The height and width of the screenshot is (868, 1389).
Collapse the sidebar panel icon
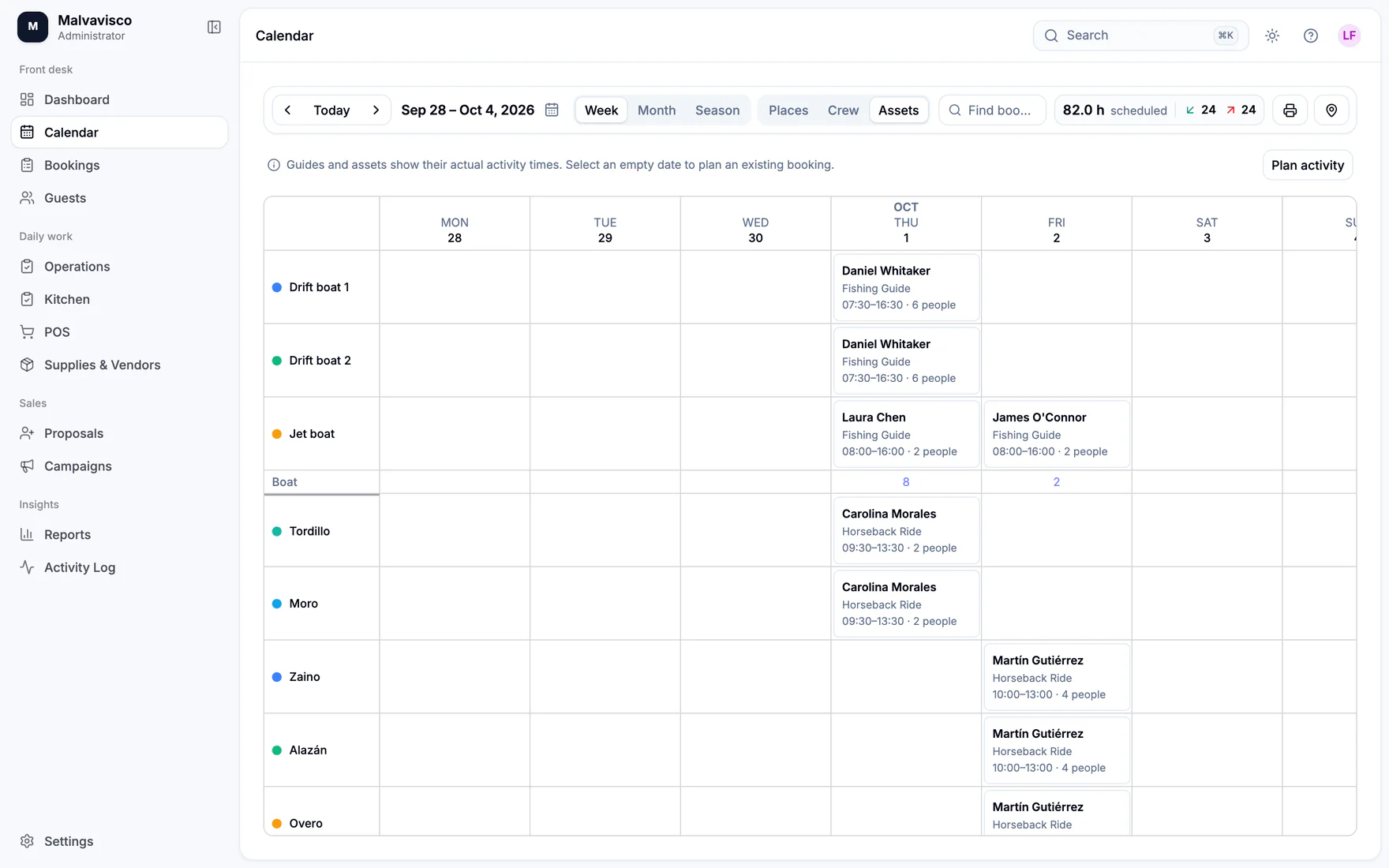[x=214, y=28]
